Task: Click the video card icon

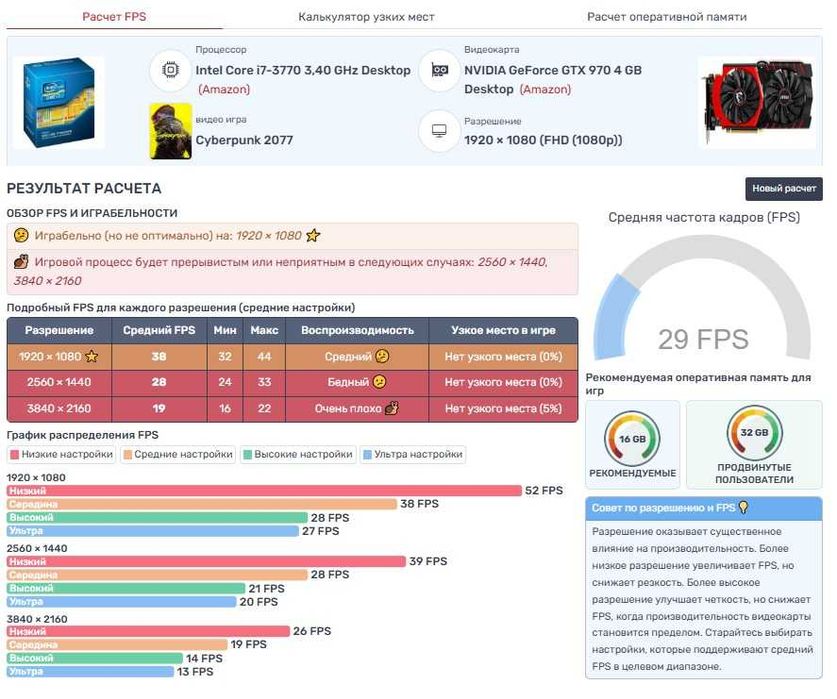Action: [x=439, y=70]
